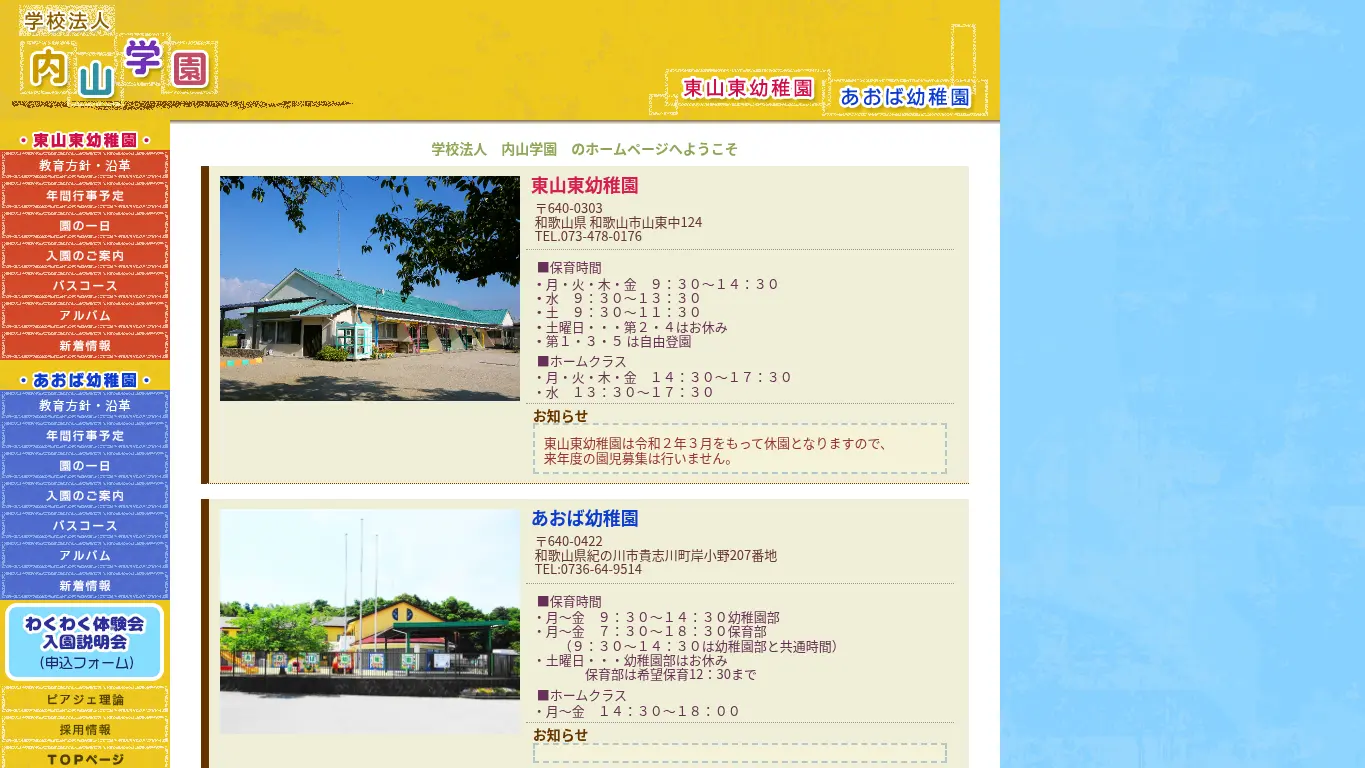
Task: Click welcome text 内山学園 のホームページへようこそ
Action: tap(584, 149)
